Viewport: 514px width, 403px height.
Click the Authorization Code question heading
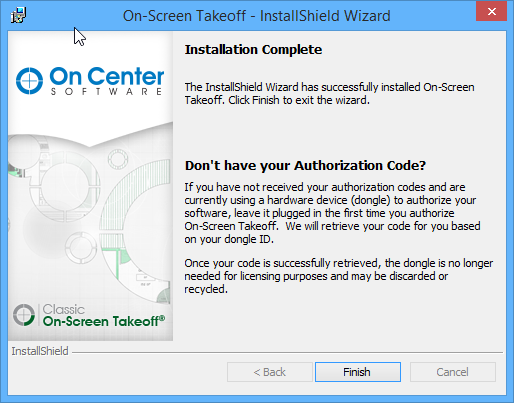[x=305, y=166]
